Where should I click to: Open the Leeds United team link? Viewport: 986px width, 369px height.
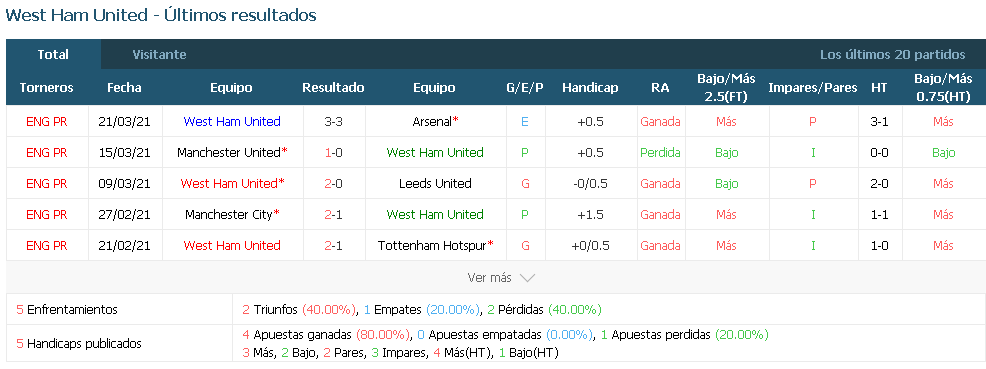tap(435, 184)
